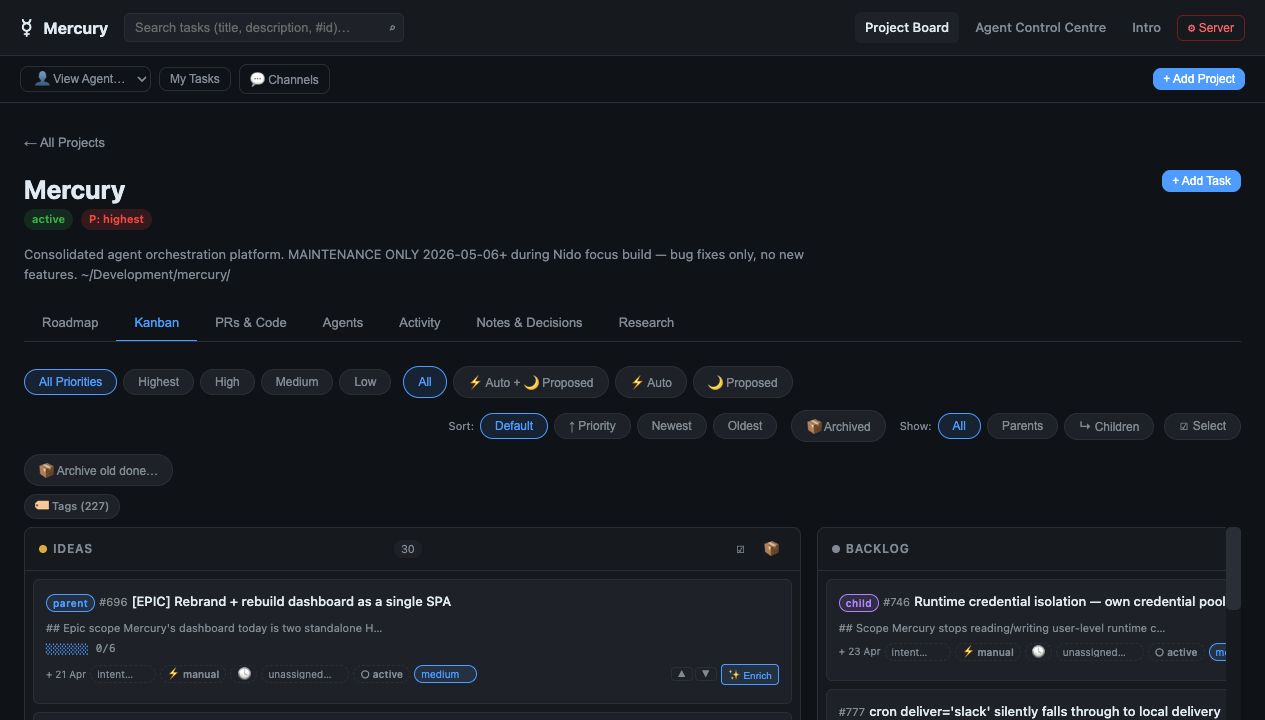Image resolution: width=1265 pixels, height=720 pixels.
Task: Switch to the Roadmap tab
Action: click(70, 322)
